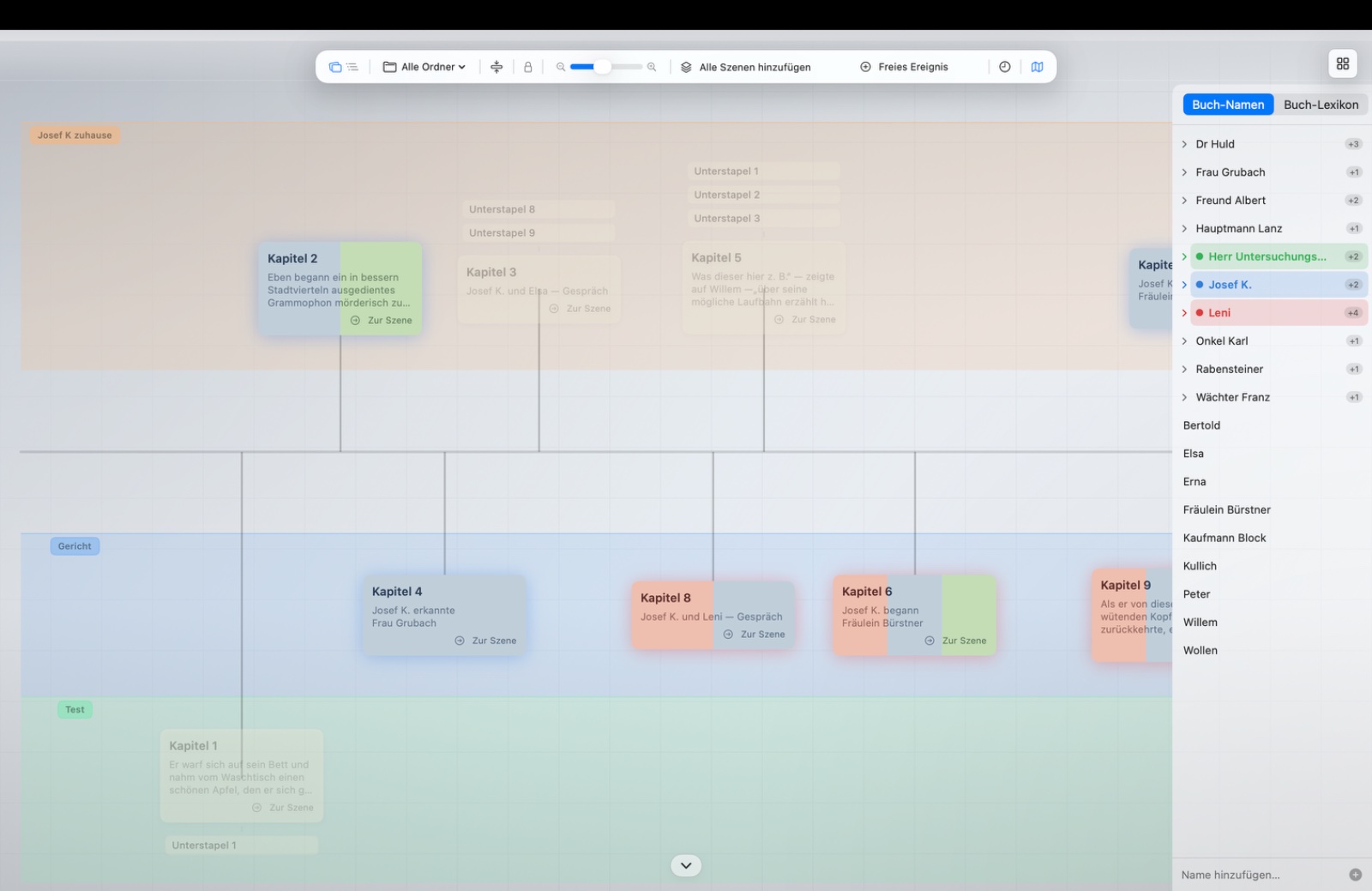This screenshot has height=891, width=1372.
Task: Select Willem in the name list
Action: click(1200, 623)
